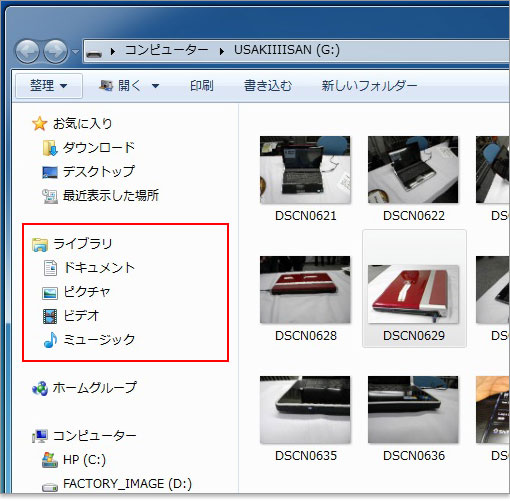Image resolution: width=510 pixels, height=501 pixels.
Task: Open the 開く dropdown arrow
Action: [x=155, y=86]
